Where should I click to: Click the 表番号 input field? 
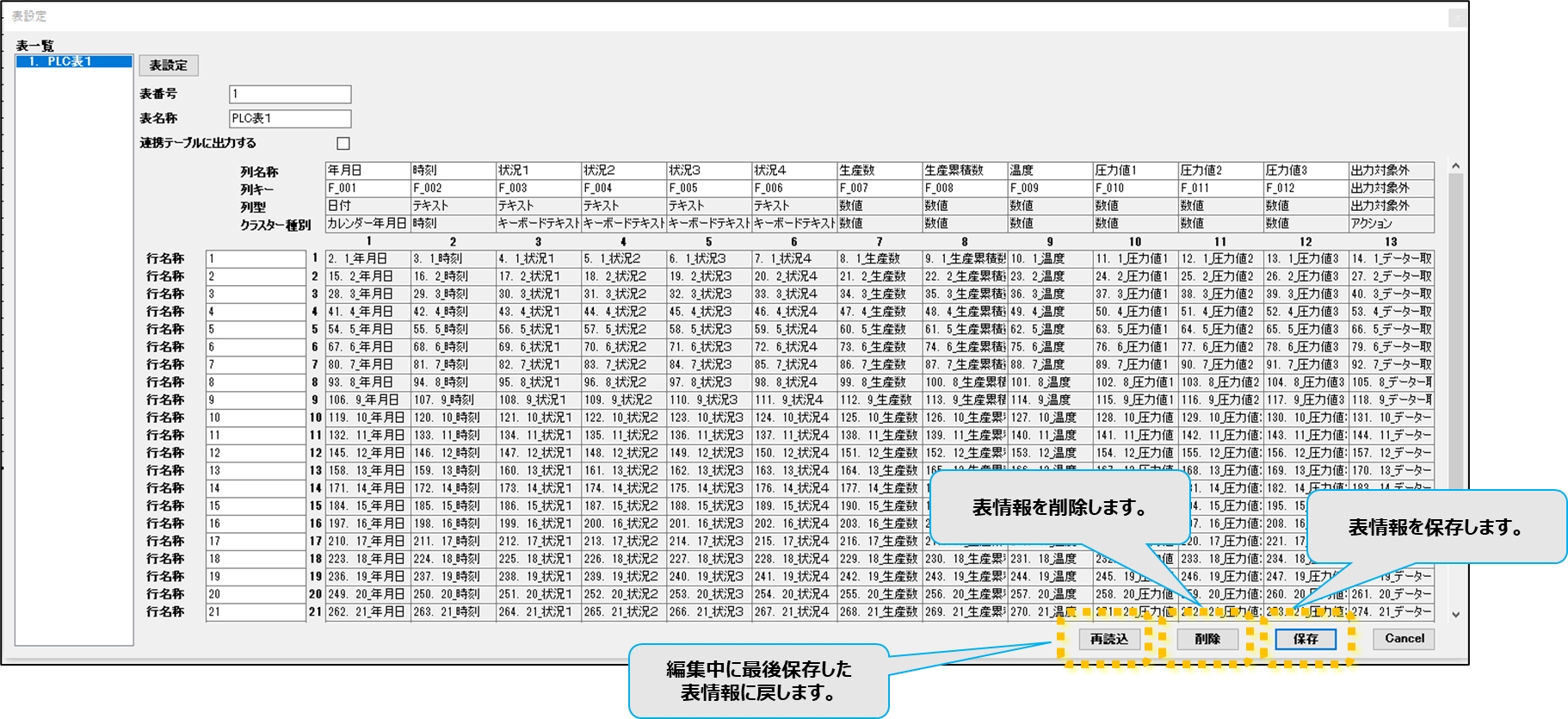pos(290,94)
